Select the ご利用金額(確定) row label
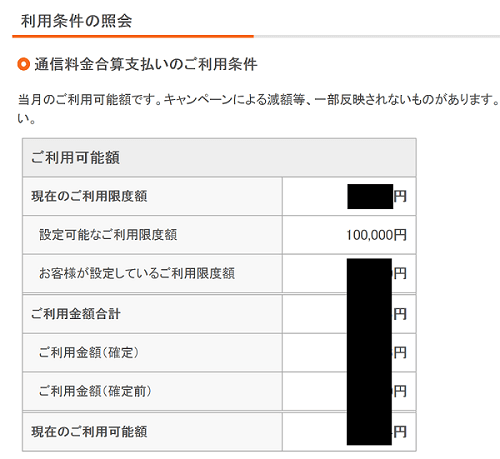500x459 pixels. tap(89, 352)
